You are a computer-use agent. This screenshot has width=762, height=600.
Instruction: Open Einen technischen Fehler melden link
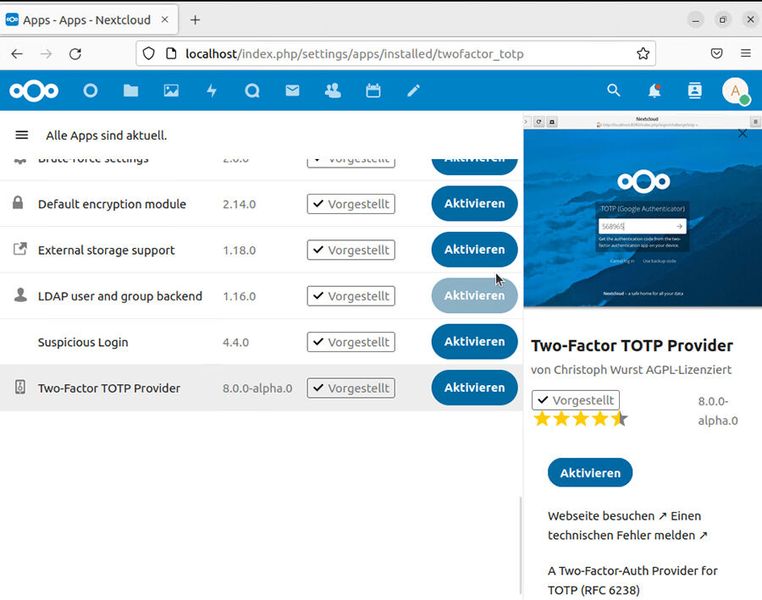(x=627, y=526)
